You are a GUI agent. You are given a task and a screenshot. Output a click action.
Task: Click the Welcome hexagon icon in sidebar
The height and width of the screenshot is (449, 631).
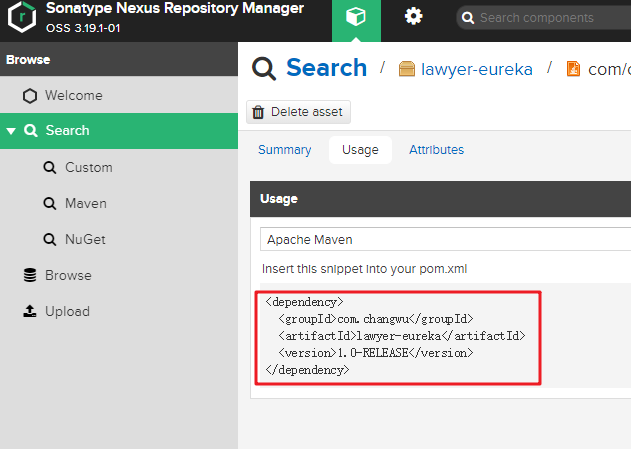point(30,96)
